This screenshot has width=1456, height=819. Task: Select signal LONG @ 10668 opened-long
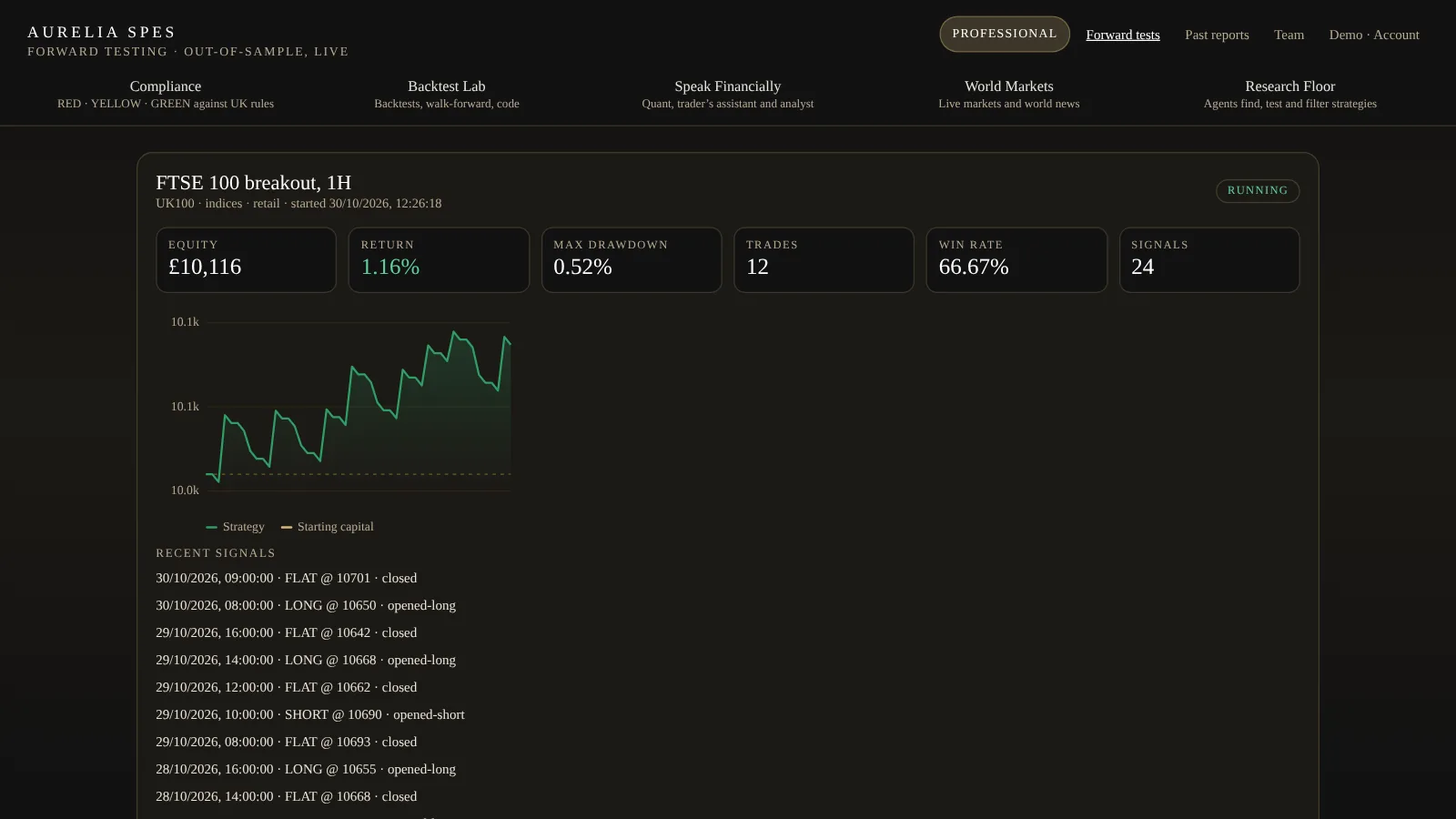point(306,660)
